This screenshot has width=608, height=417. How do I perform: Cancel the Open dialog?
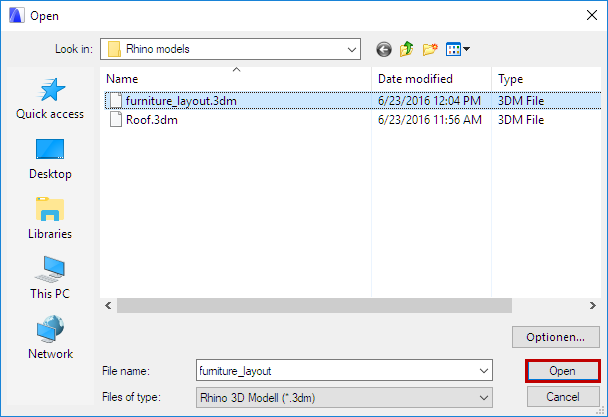click(x=563, y=397)
